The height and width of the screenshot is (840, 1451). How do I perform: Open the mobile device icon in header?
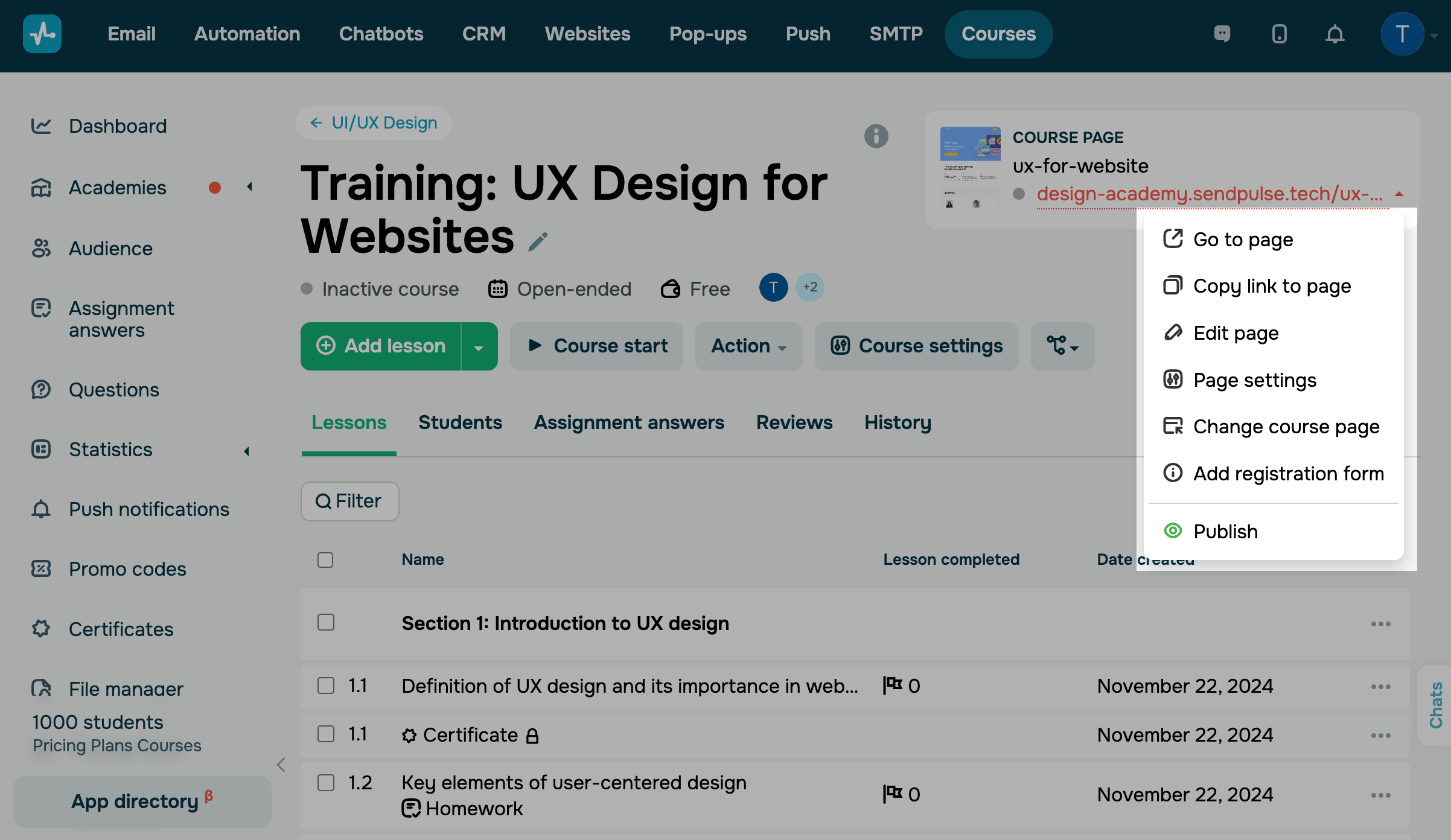click(x=1279, y=34)
